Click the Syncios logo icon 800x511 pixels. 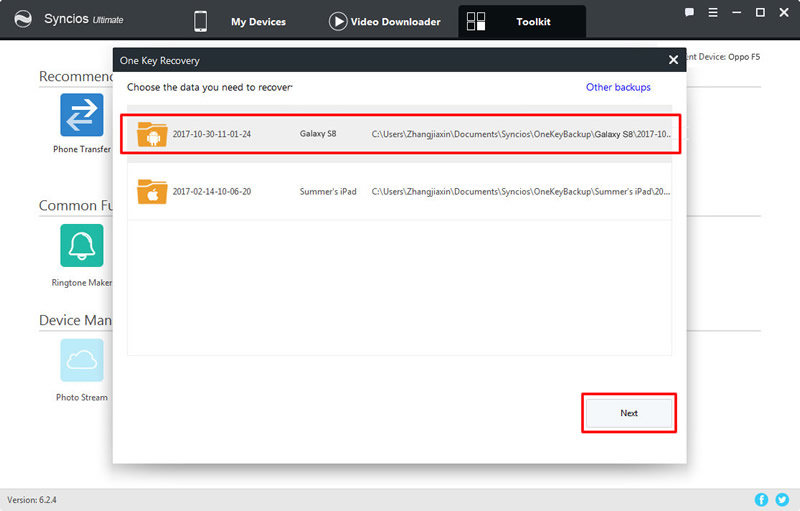(x=23, y=19)
